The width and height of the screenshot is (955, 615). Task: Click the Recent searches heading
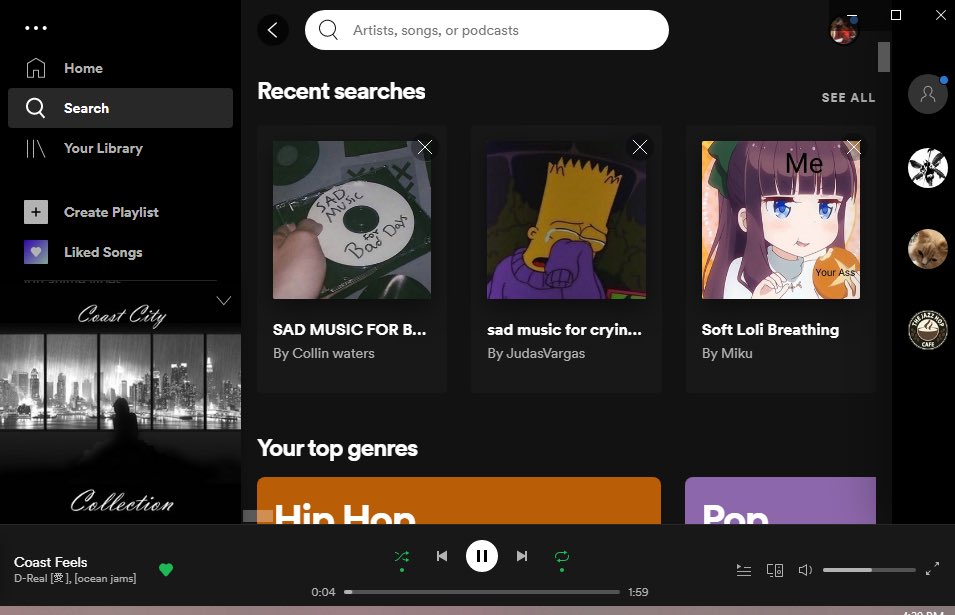pos(341,91)
